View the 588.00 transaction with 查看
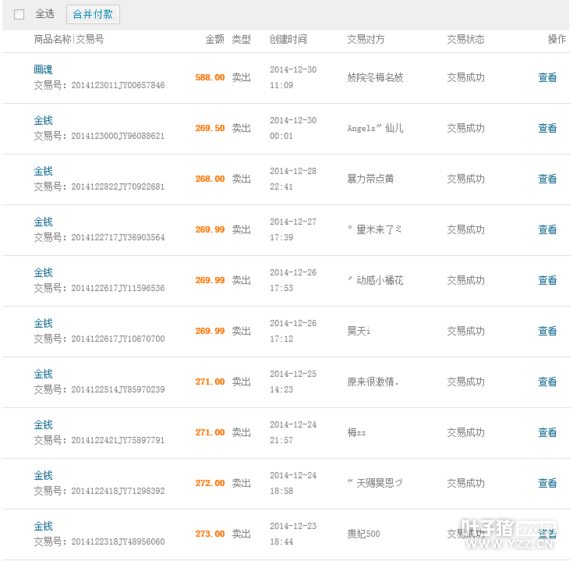 (547, 77)
